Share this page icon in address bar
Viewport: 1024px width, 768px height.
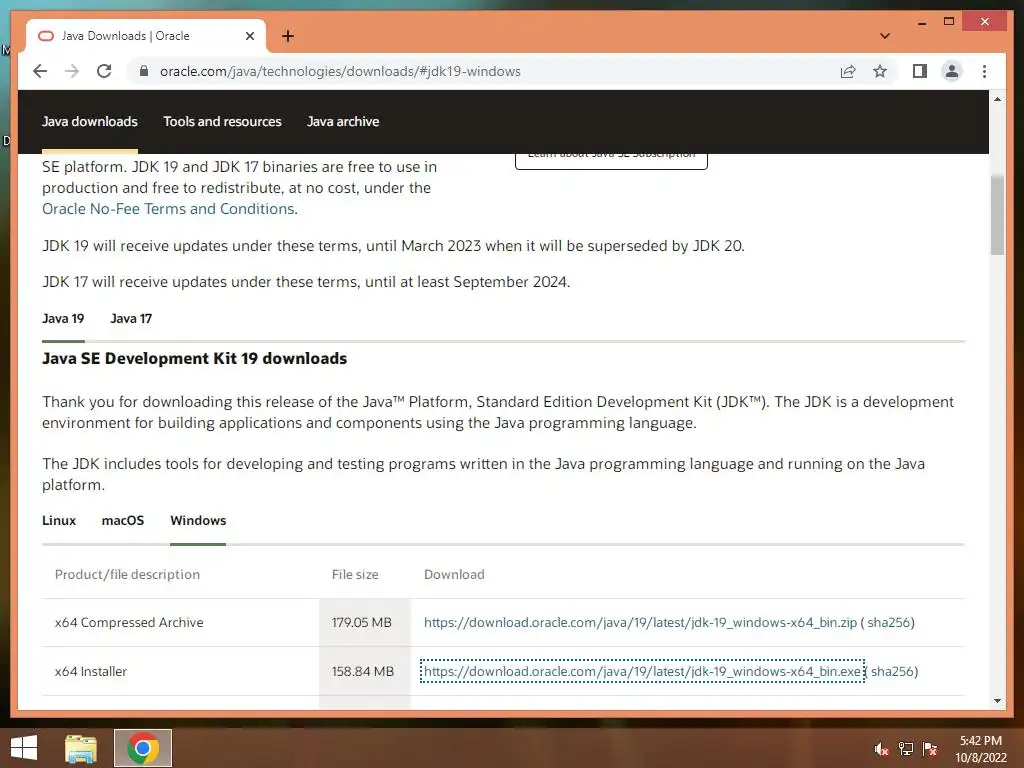848,71
